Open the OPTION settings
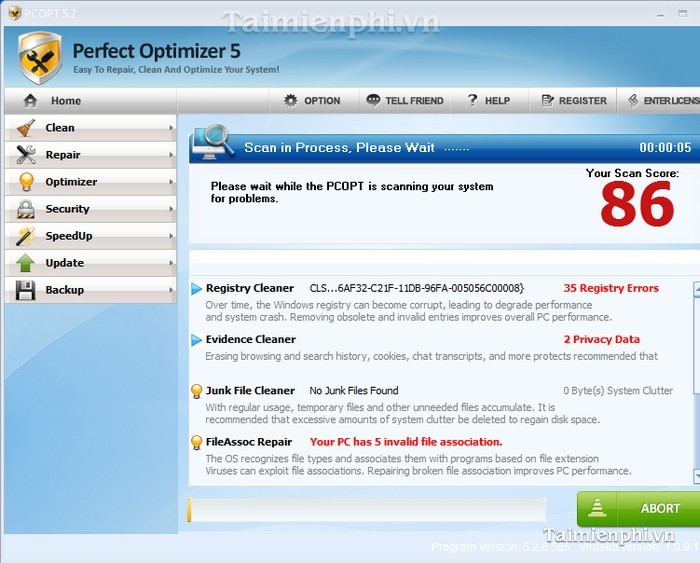This screenshot has height=563, width=700. pyautogui.click(x=314, y=100)
